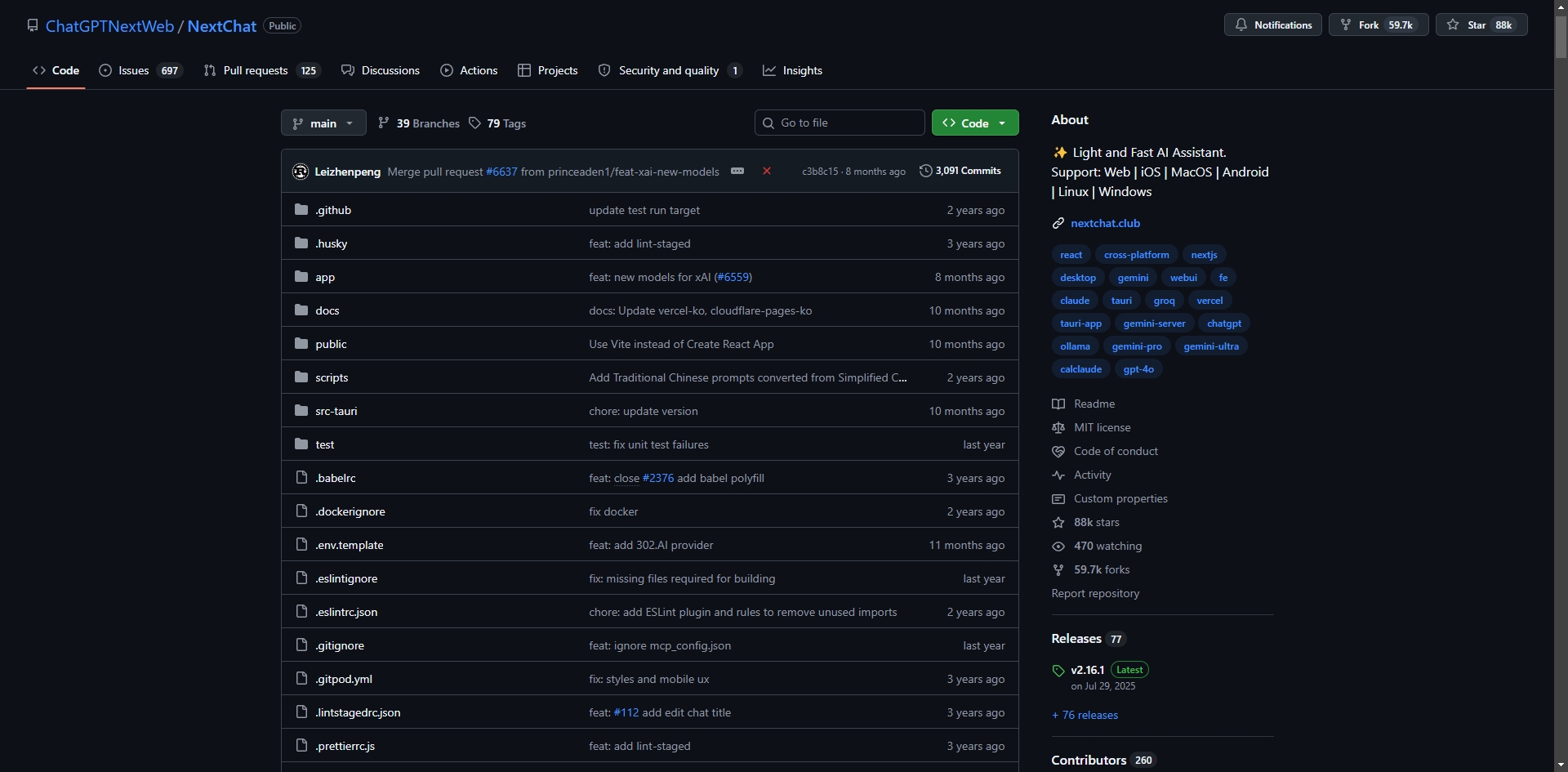The width and height of the screenshot is (1568, 772).
Task: Click the branch icon beside 39 Branches
Action: click(x=384, y=123)
